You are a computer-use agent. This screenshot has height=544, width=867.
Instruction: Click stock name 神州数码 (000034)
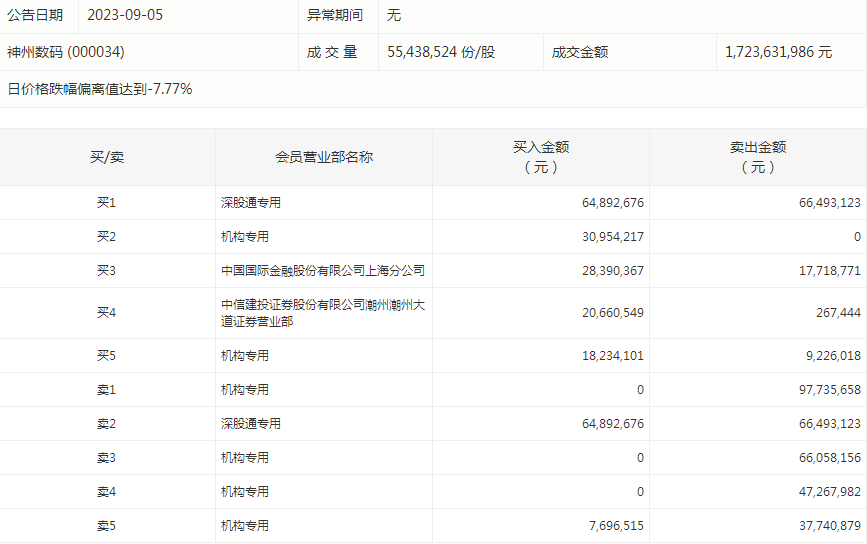(x=66, y=52)
